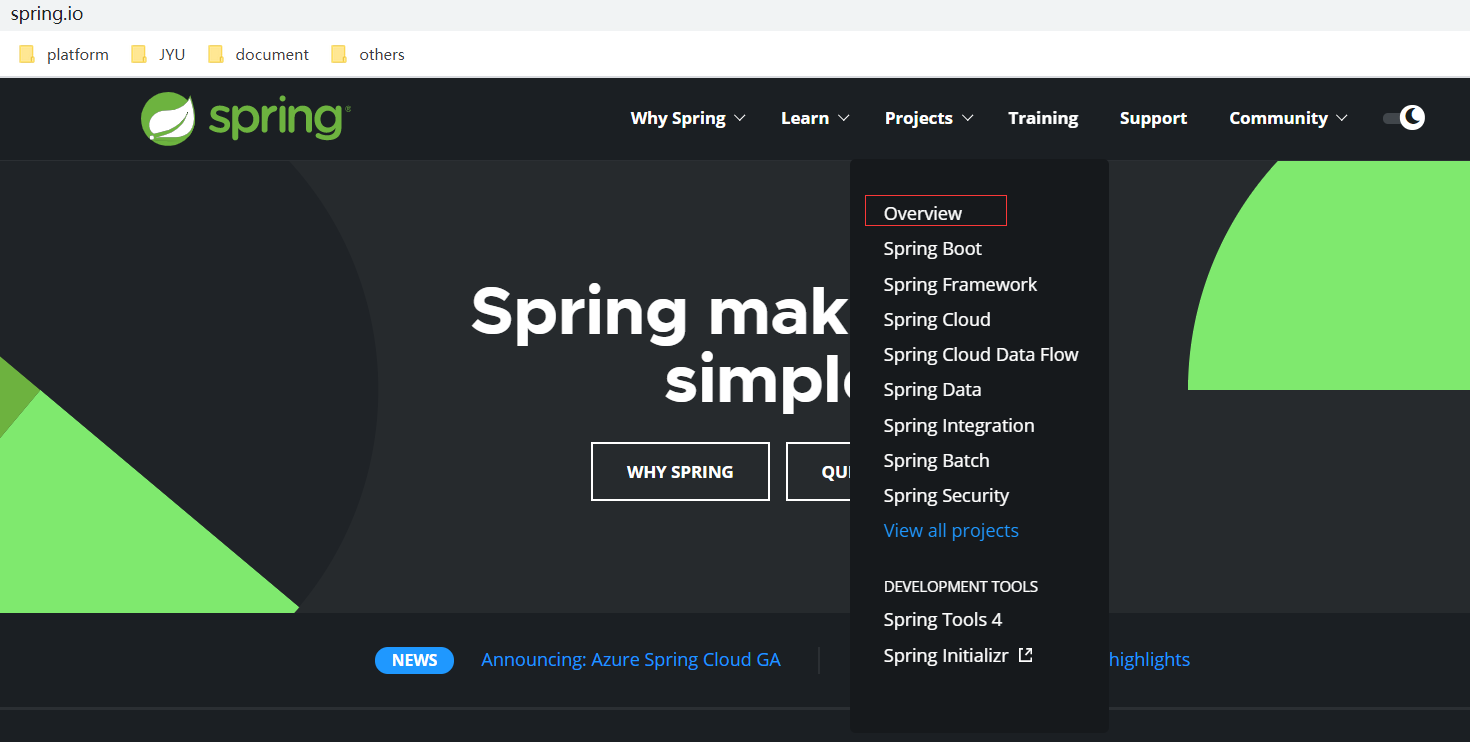
Task: Click the spring.io address bar text
Action: pos(47,14)
